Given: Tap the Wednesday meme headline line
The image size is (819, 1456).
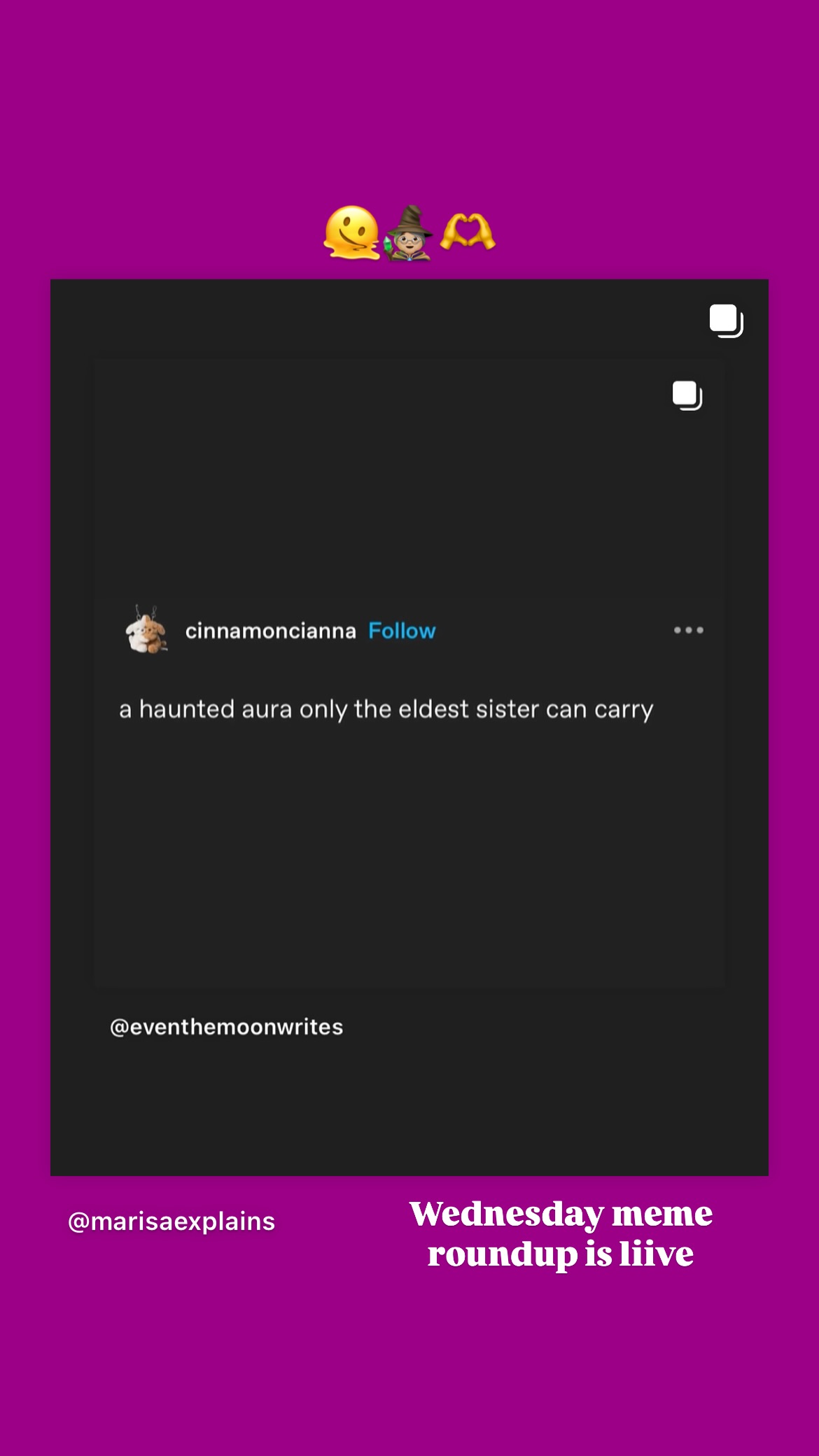Looking at the screenshot, I should point(561,1213).
